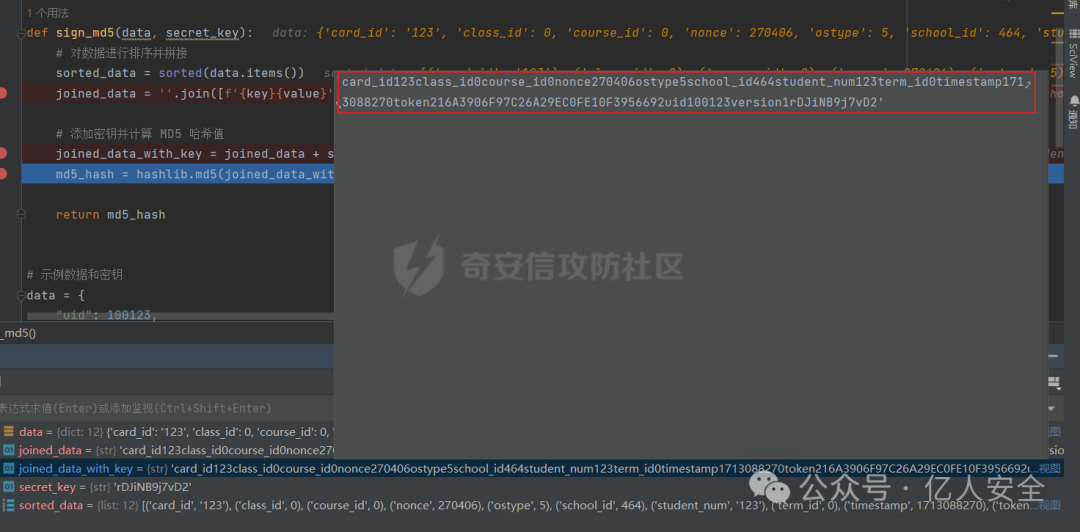Click the joined_data string type icon
This screenshot has width=1080, height=532.
click(x=9, y=450)
